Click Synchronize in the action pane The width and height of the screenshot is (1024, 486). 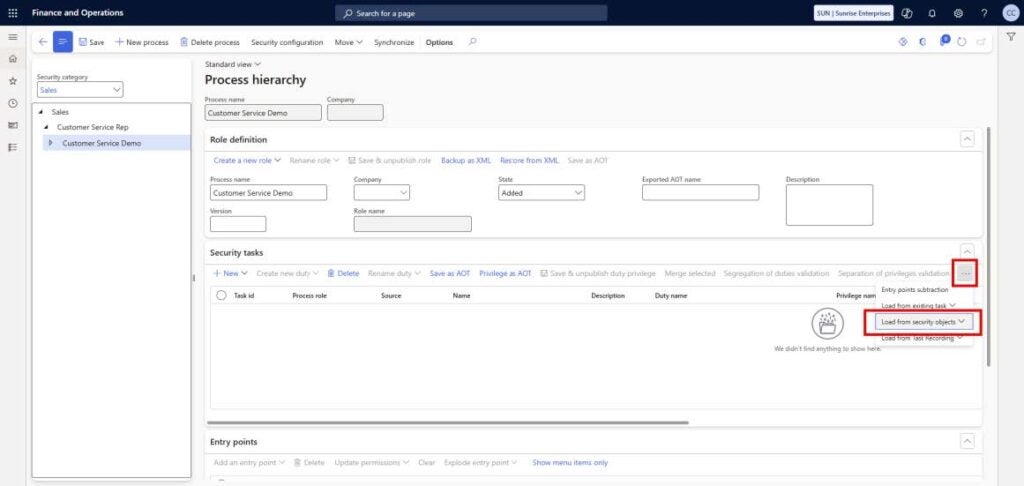coord(394,42)
